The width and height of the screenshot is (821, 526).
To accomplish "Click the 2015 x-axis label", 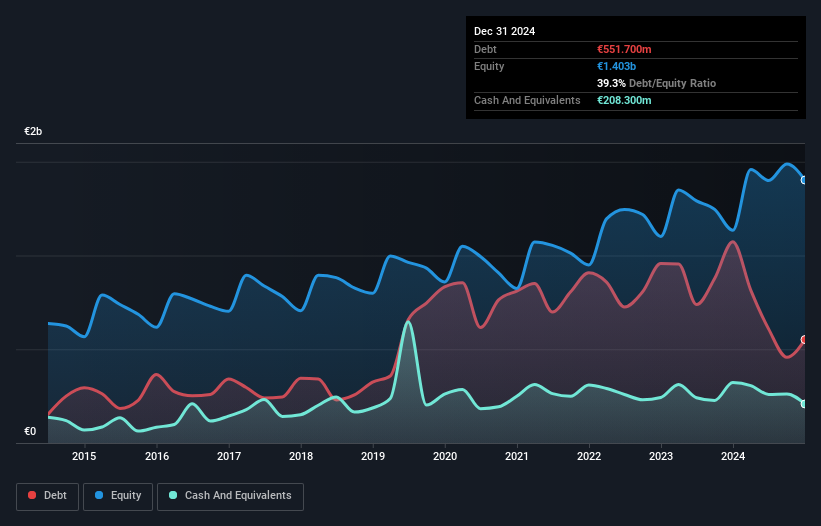I will (84, 456).
